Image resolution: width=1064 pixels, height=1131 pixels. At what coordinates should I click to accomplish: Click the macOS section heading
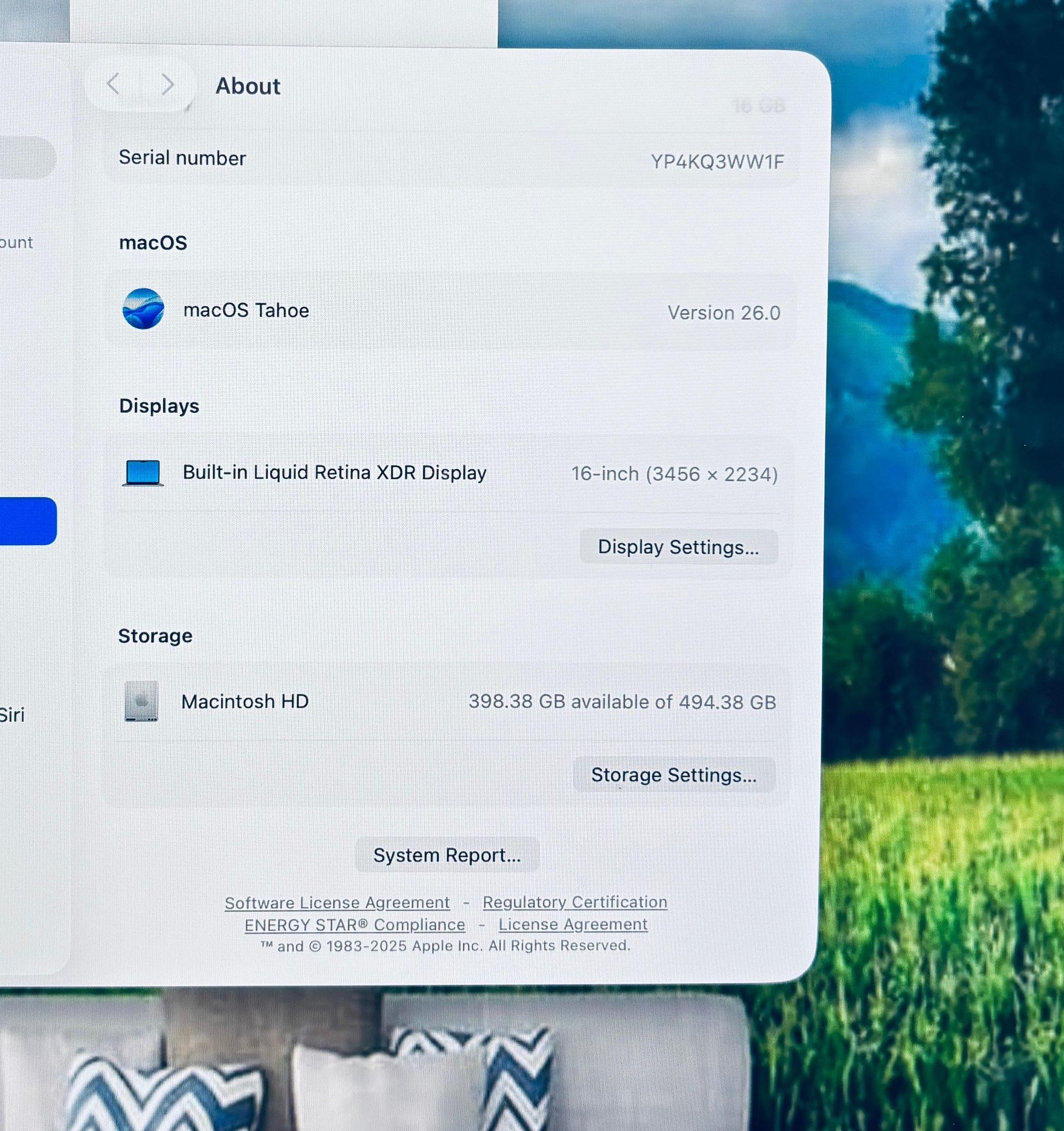[153, 243]
